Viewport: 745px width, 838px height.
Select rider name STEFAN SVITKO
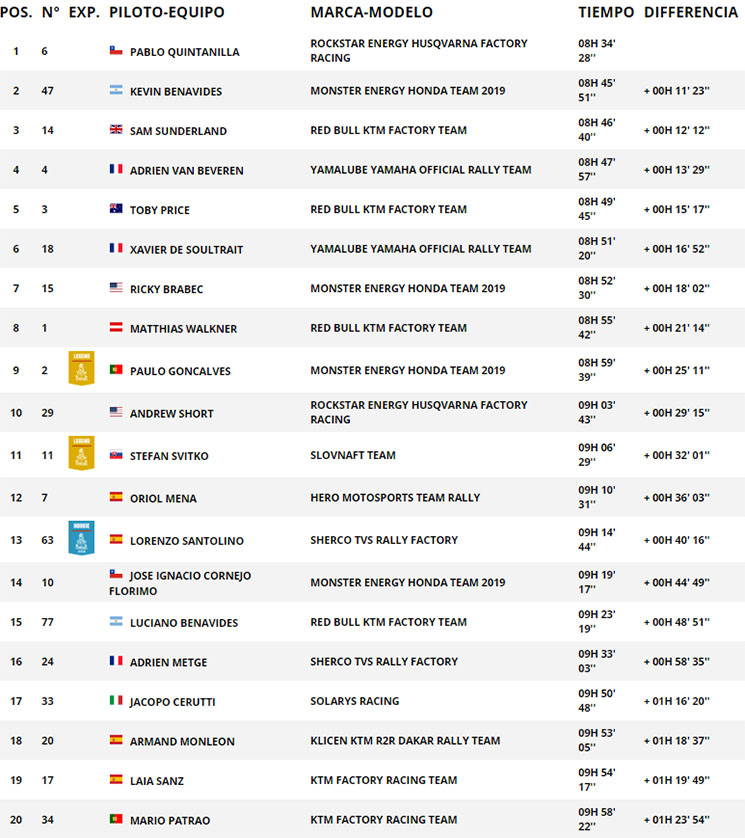tap(169, 456)
